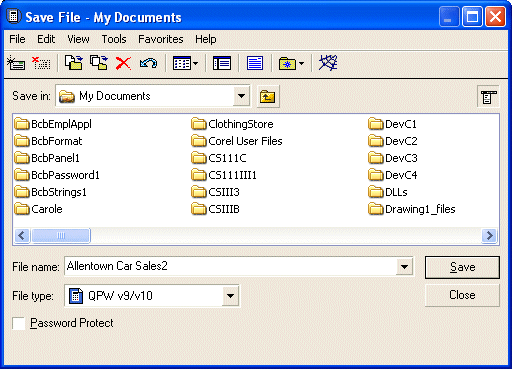Open the Help menu
Image resolution: width=512 pixels, height=369 pixels.
click(206, 39)
